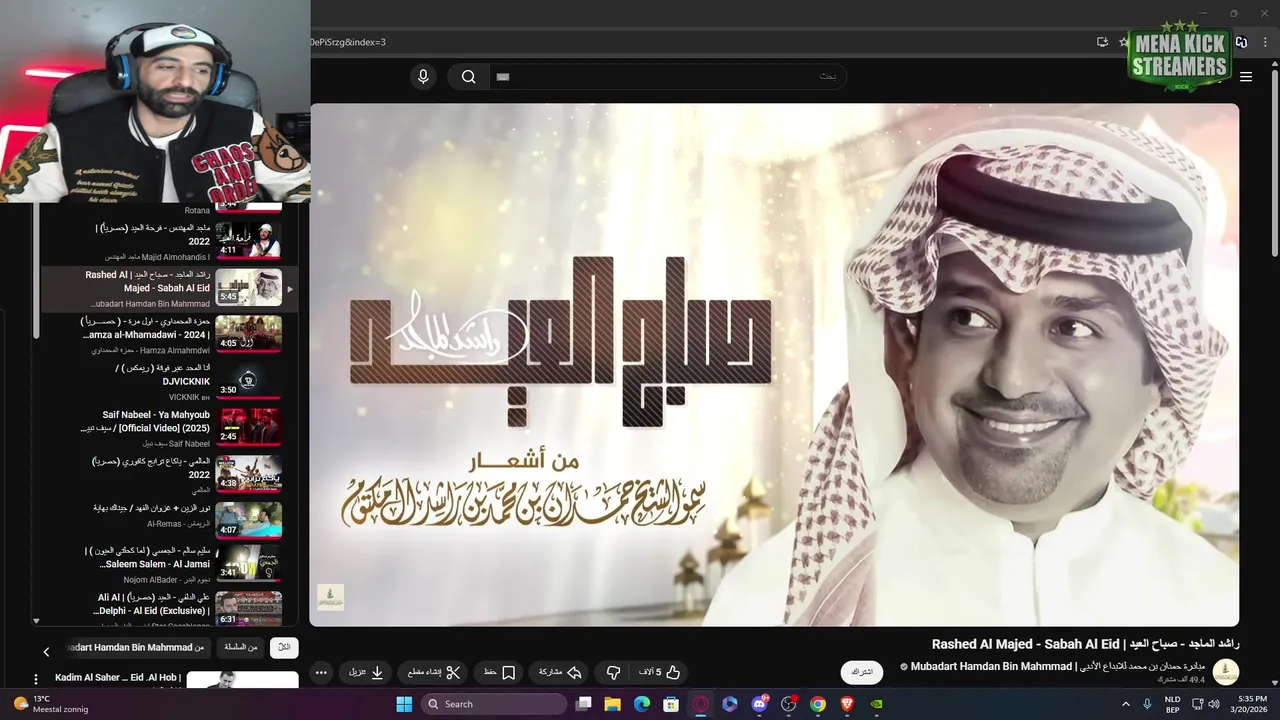Select the Rashed Al Majed - Sabah Al Eid playlist item
Image resolution: width=1280 pixels, height=720 pixels.
click(168, 288)
